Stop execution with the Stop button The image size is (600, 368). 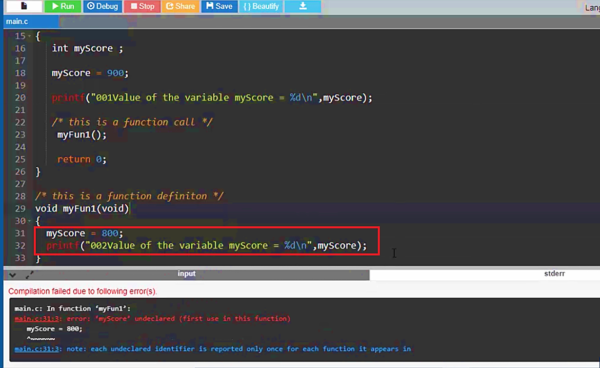[142, 6]
